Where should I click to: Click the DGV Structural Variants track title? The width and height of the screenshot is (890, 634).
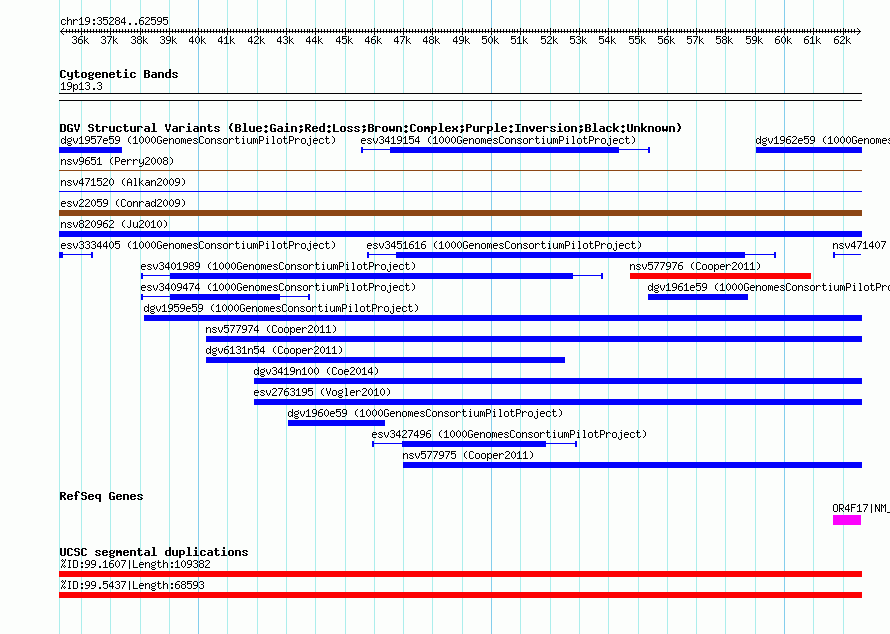coord(371,128)
